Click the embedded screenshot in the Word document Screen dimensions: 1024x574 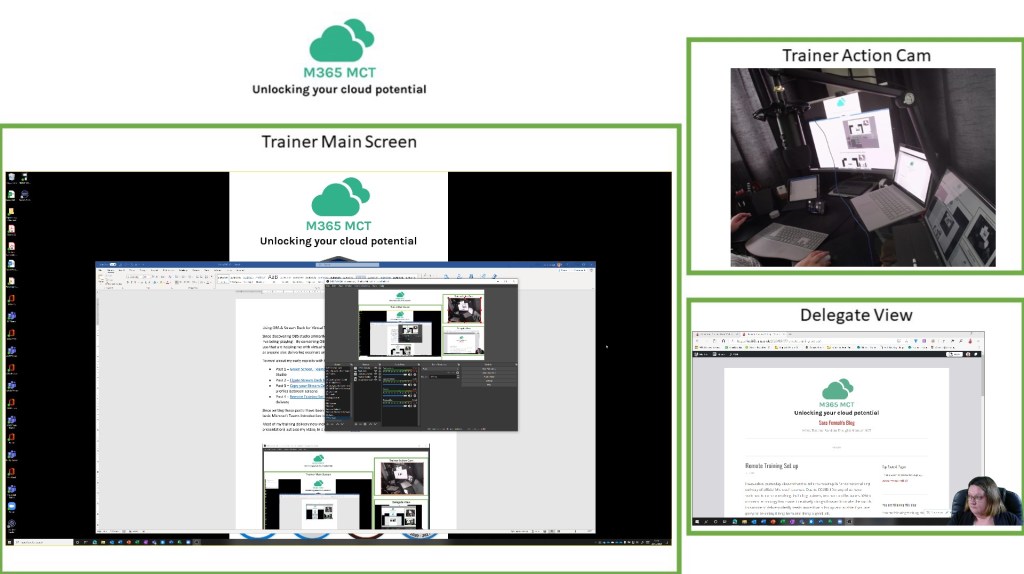click(346, 487)
